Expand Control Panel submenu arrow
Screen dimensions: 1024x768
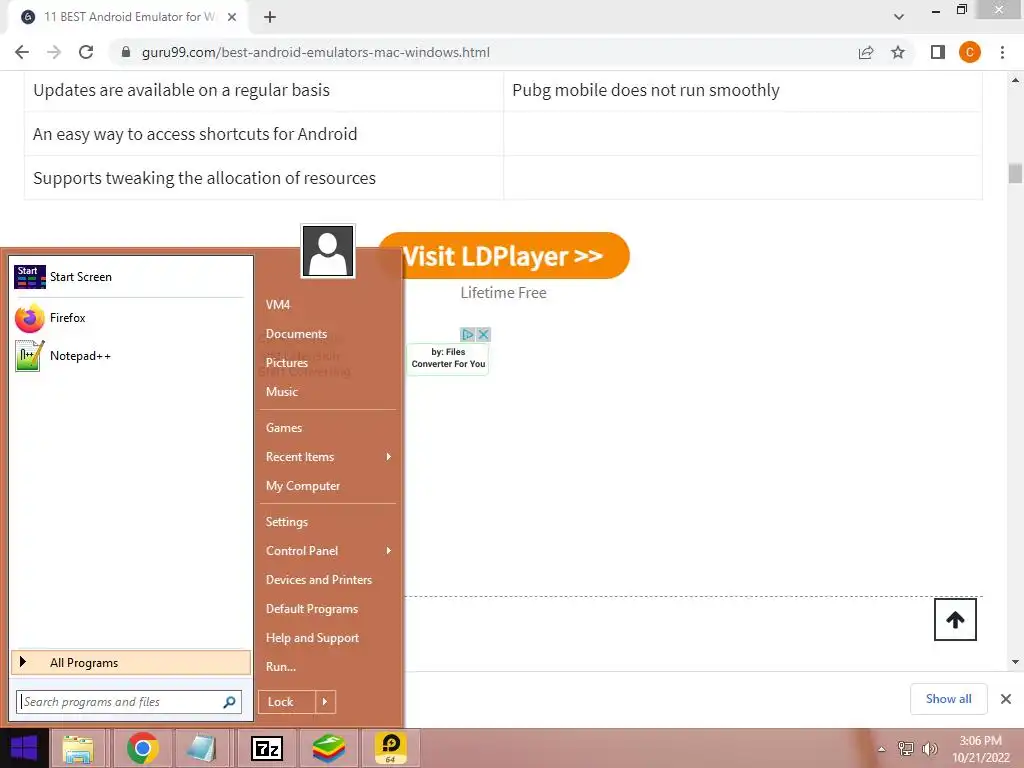[389, 551]
